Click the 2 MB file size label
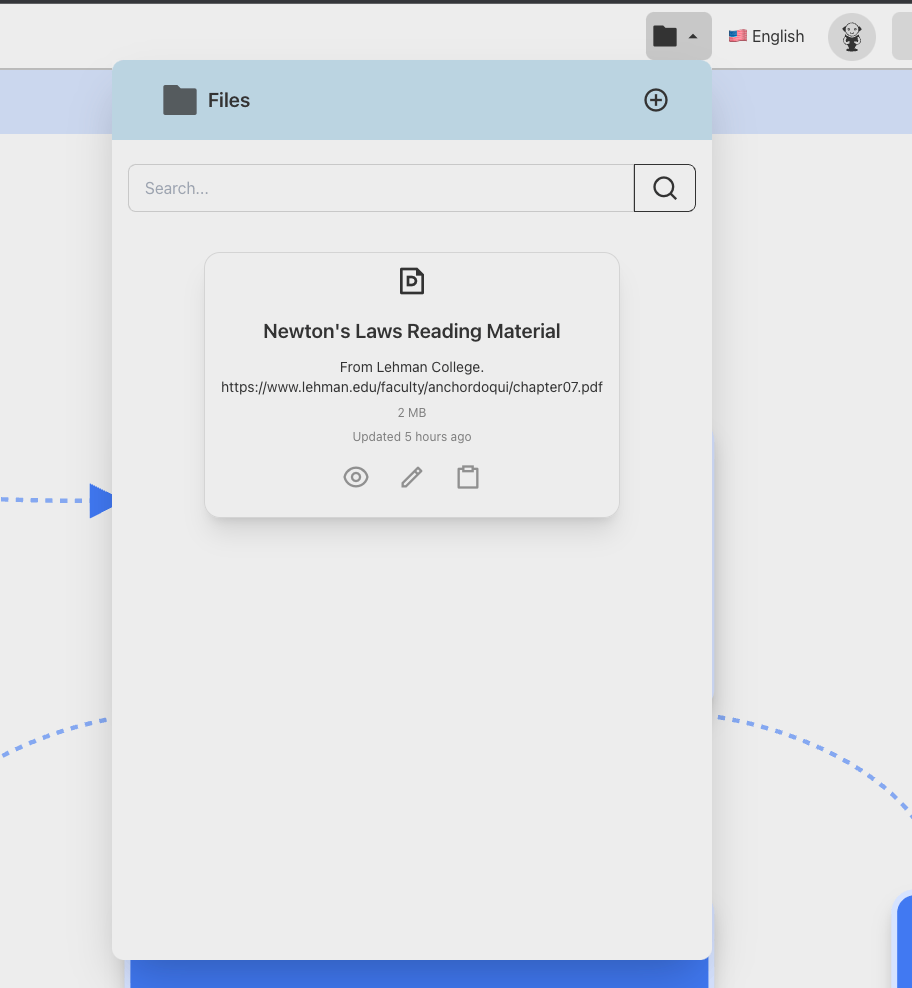The width and height of the screenshot is (912, 988). click(412, 413)
